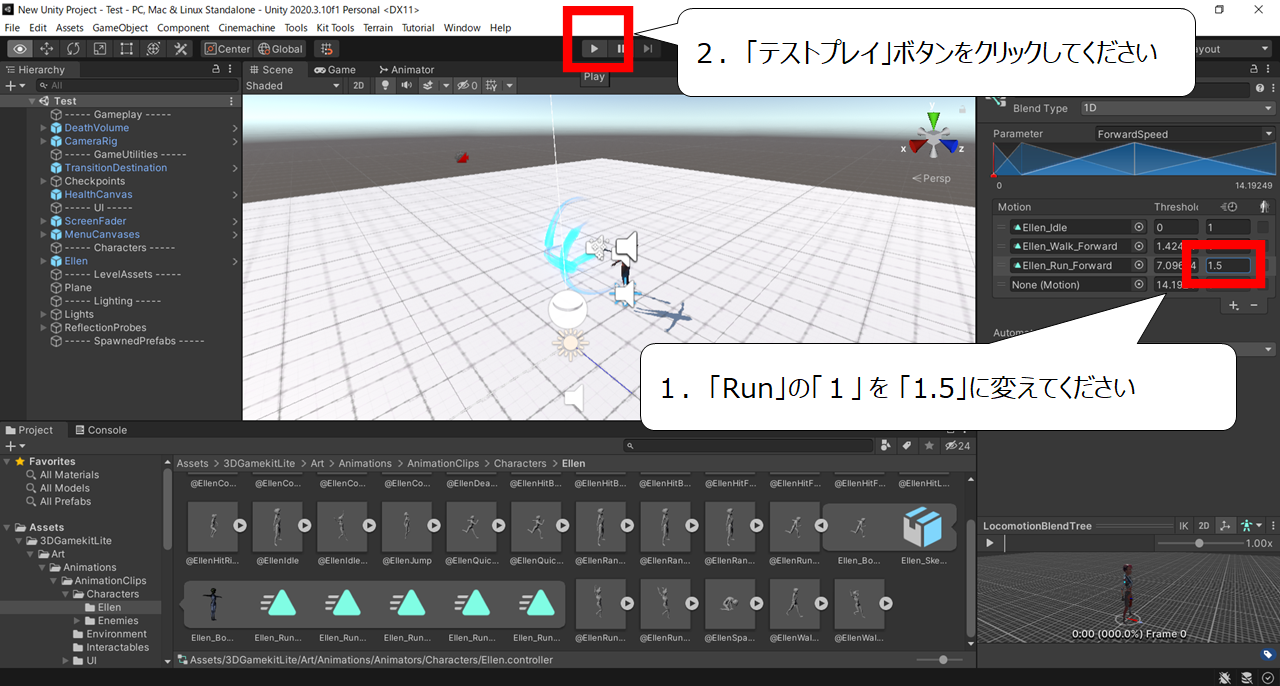The image size is (1280, 686).
Task: Open the File menu
Action: tap(12, 28)
